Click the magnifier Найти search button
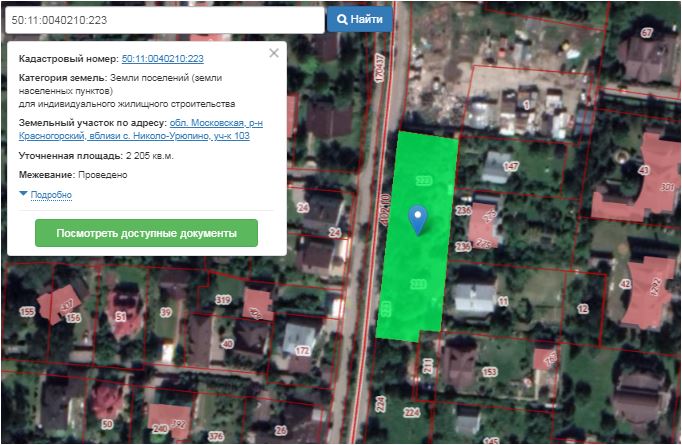The width and height of the screenshot is (682, 445). click(359, 19)
